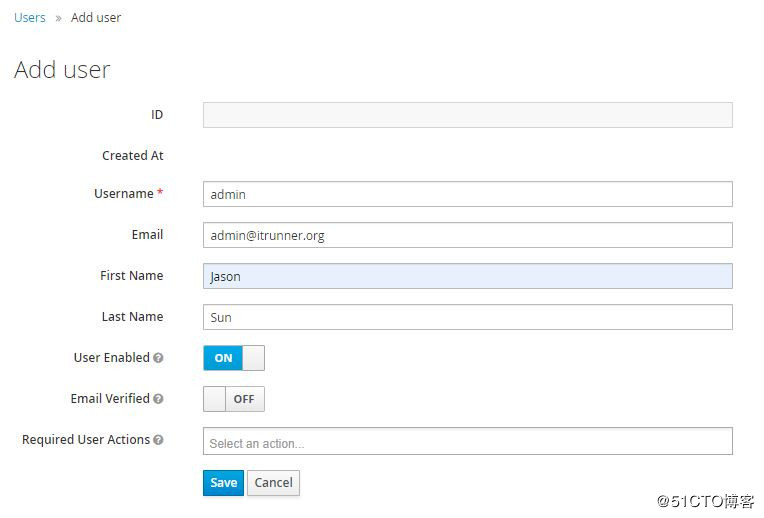Screen dimensions: 764x518
Task: Click the Username label
Action: coord(124,194)
